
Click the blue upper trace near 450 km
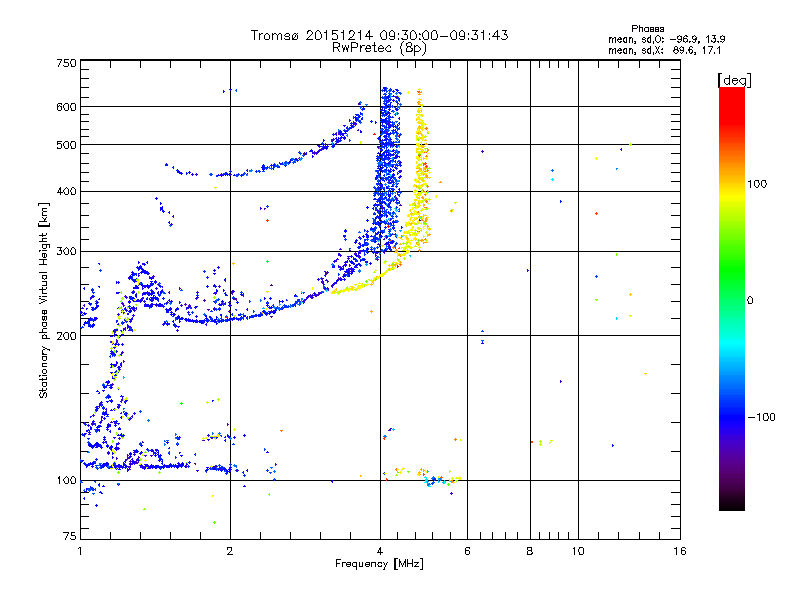265,167
